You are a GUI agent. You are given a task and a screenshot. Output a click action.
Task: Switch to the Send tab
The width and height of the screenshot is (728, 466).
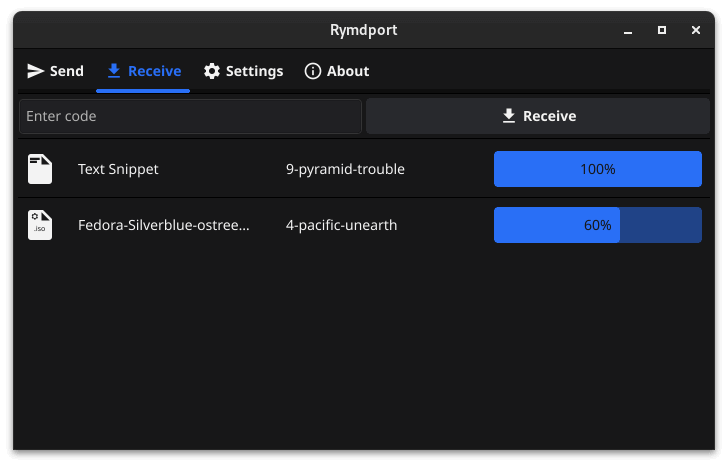[55, 71]
